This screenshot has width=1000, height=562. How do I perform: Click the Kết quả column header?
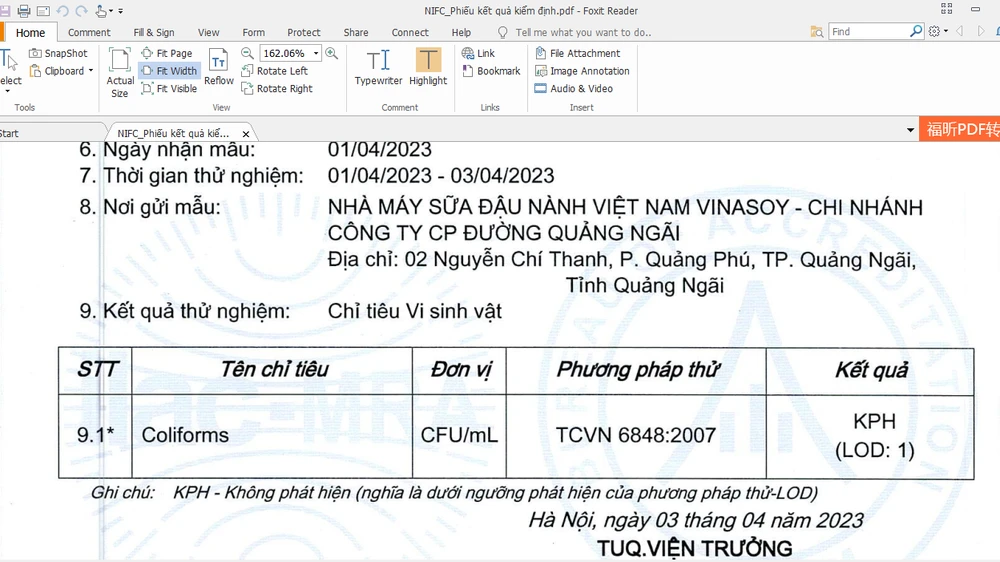pyautogui.click(x=871, y=371)
